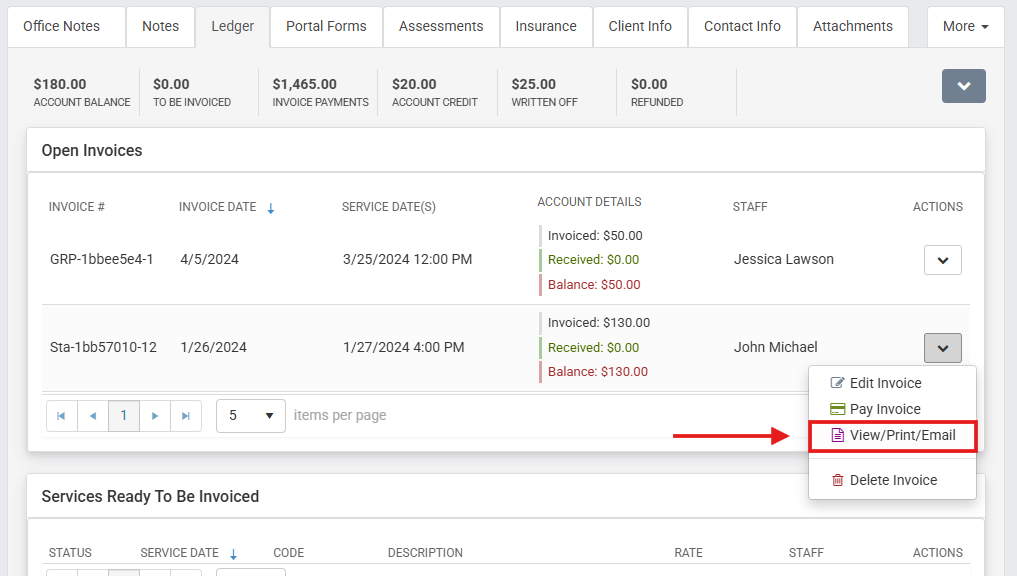Click the Pay Invoice card icon

pyautogui.click(x=837, y=409)
